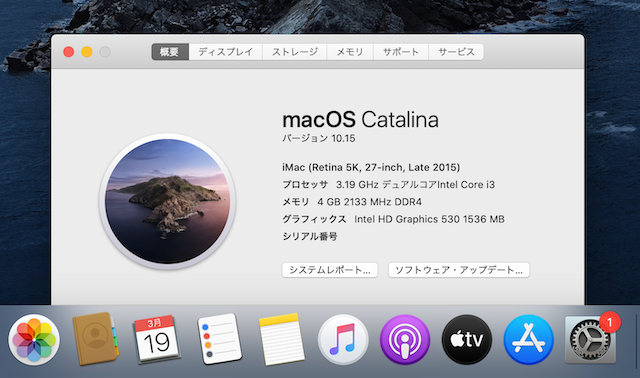This screenshot has width=640, height=378.
Task: Click the ソフトウェア・アップデート button
Action: (x=459, y=270)
